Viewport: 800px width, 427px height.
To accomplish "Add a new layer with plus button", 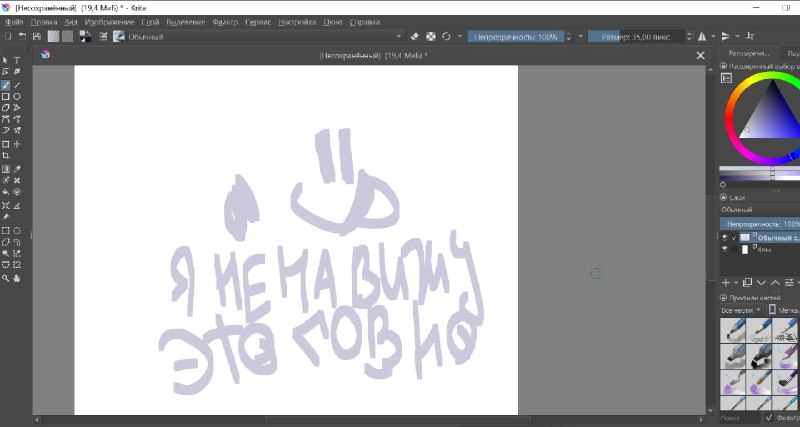I will click(x=726, y=283).
